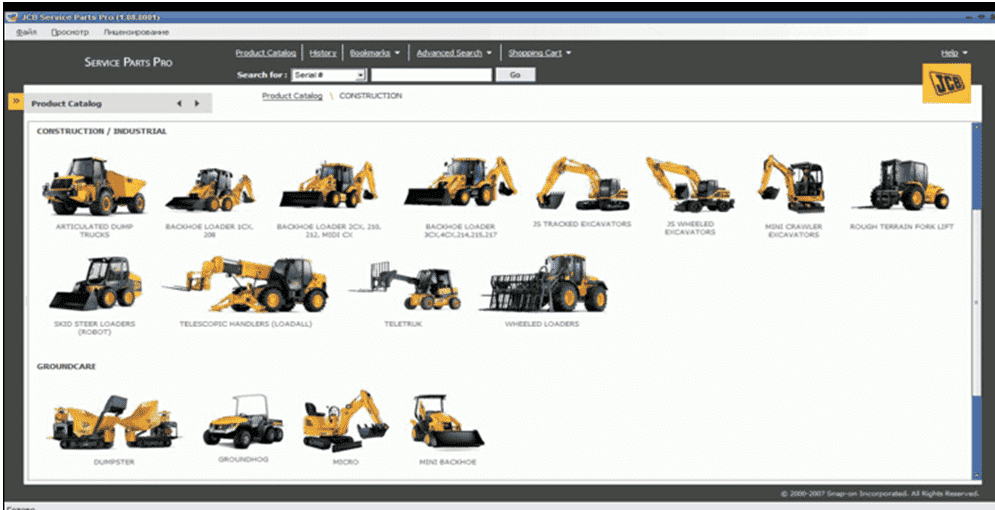Select the Mini Backhoe image
995x510 pixels.
pyautogui.click(x=447, y=421)
